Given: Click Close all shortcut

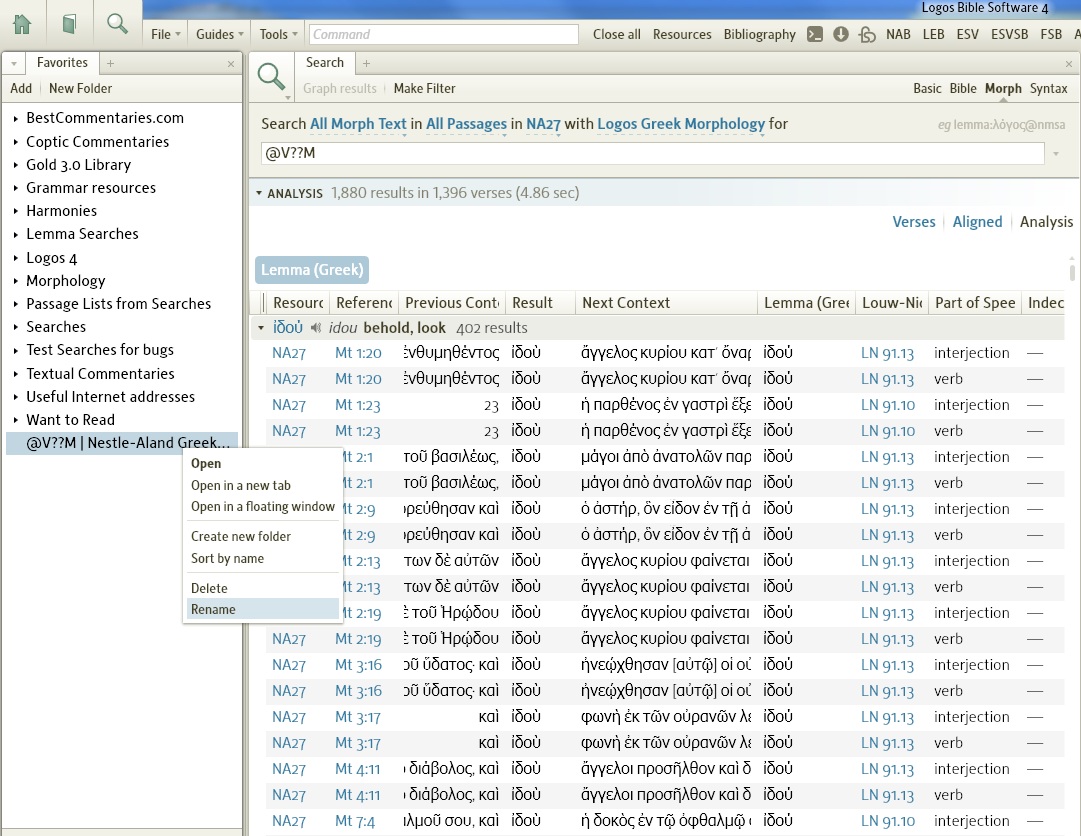Looking at the screenshot, I should [616, 34].
